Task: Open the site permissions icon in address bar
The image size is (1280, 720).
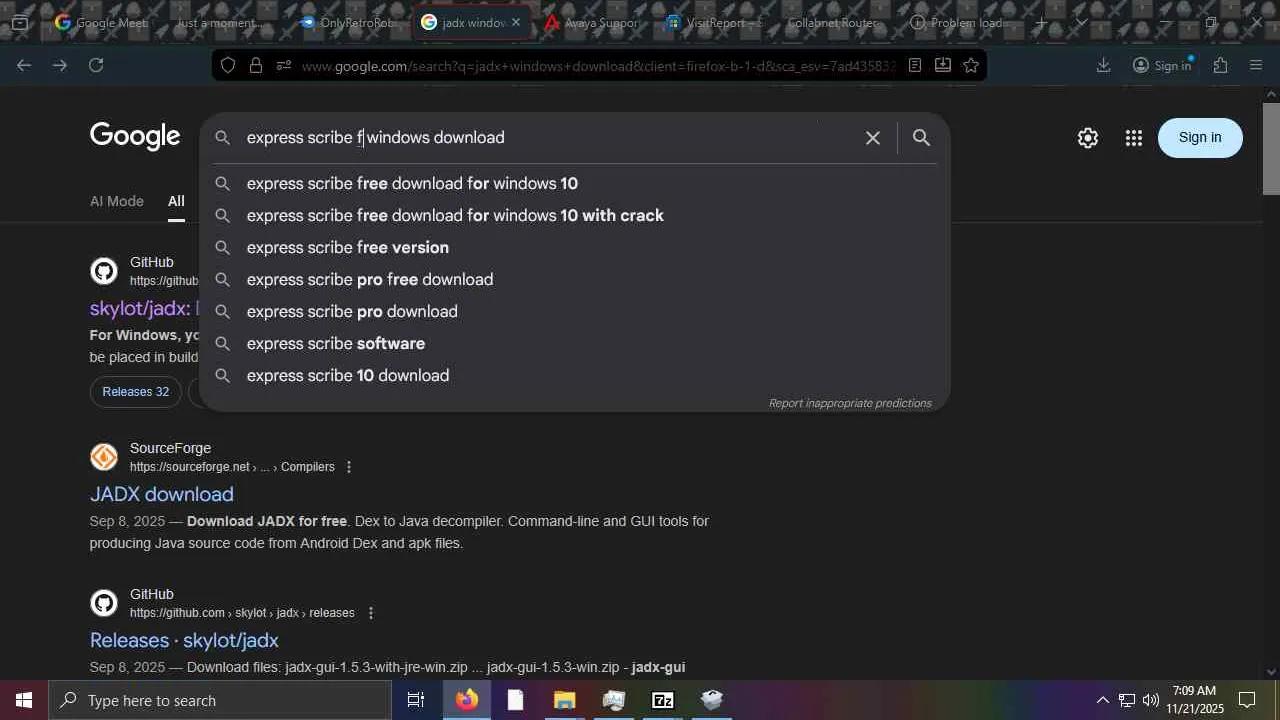Action: click(284, 65)
